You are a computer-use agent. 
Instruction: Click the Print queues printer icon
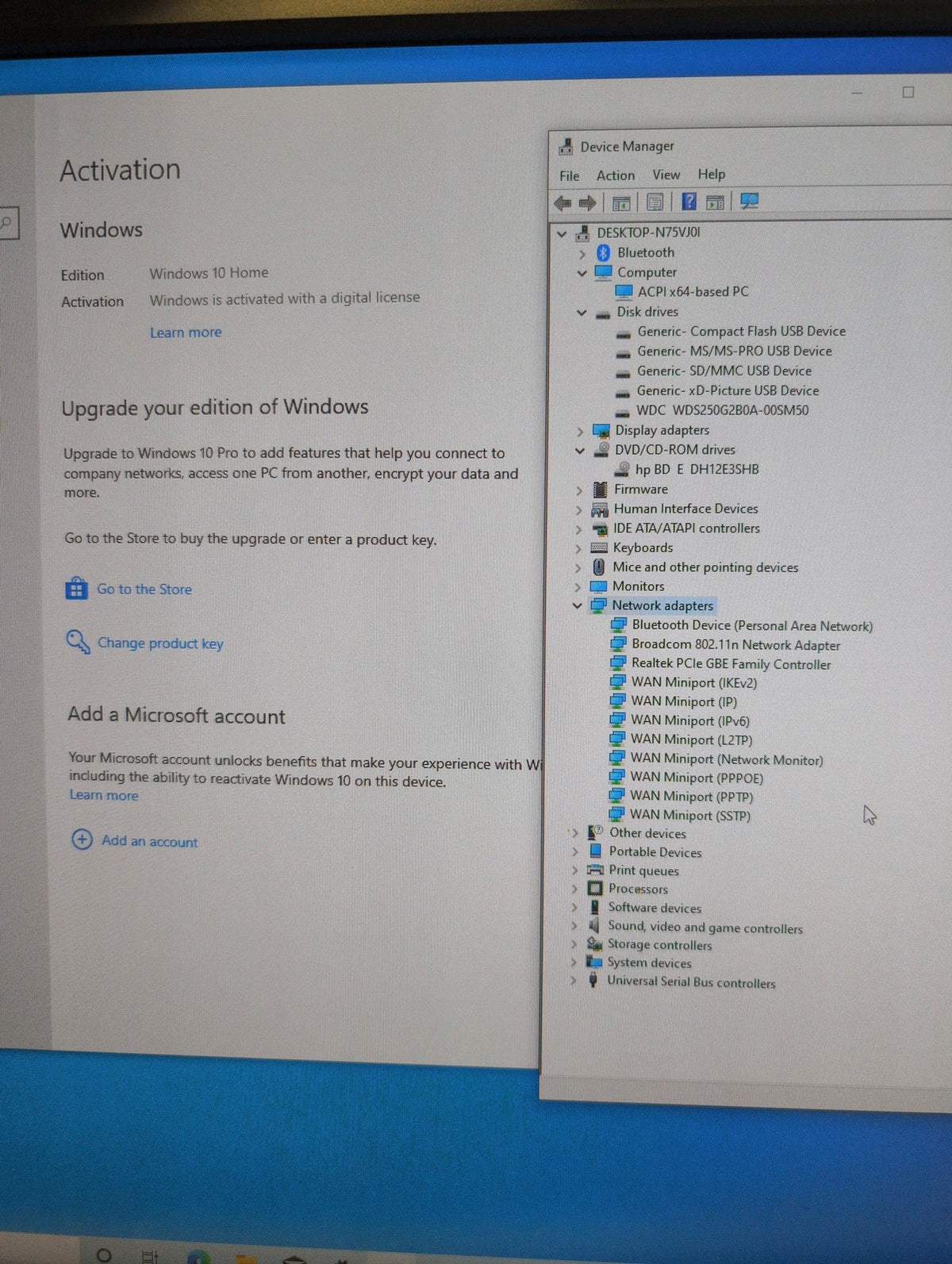pyautogui.click(x=595, y=870)
